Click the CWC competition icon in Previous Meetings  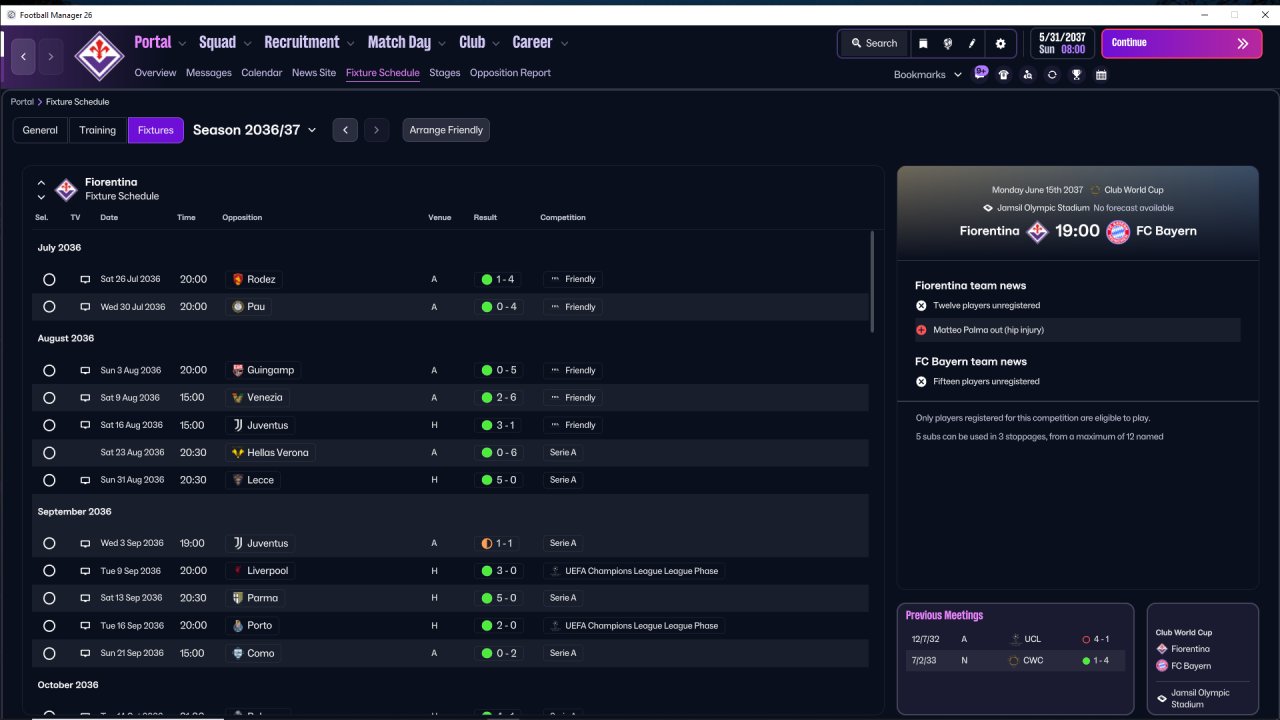(1014, 661)
